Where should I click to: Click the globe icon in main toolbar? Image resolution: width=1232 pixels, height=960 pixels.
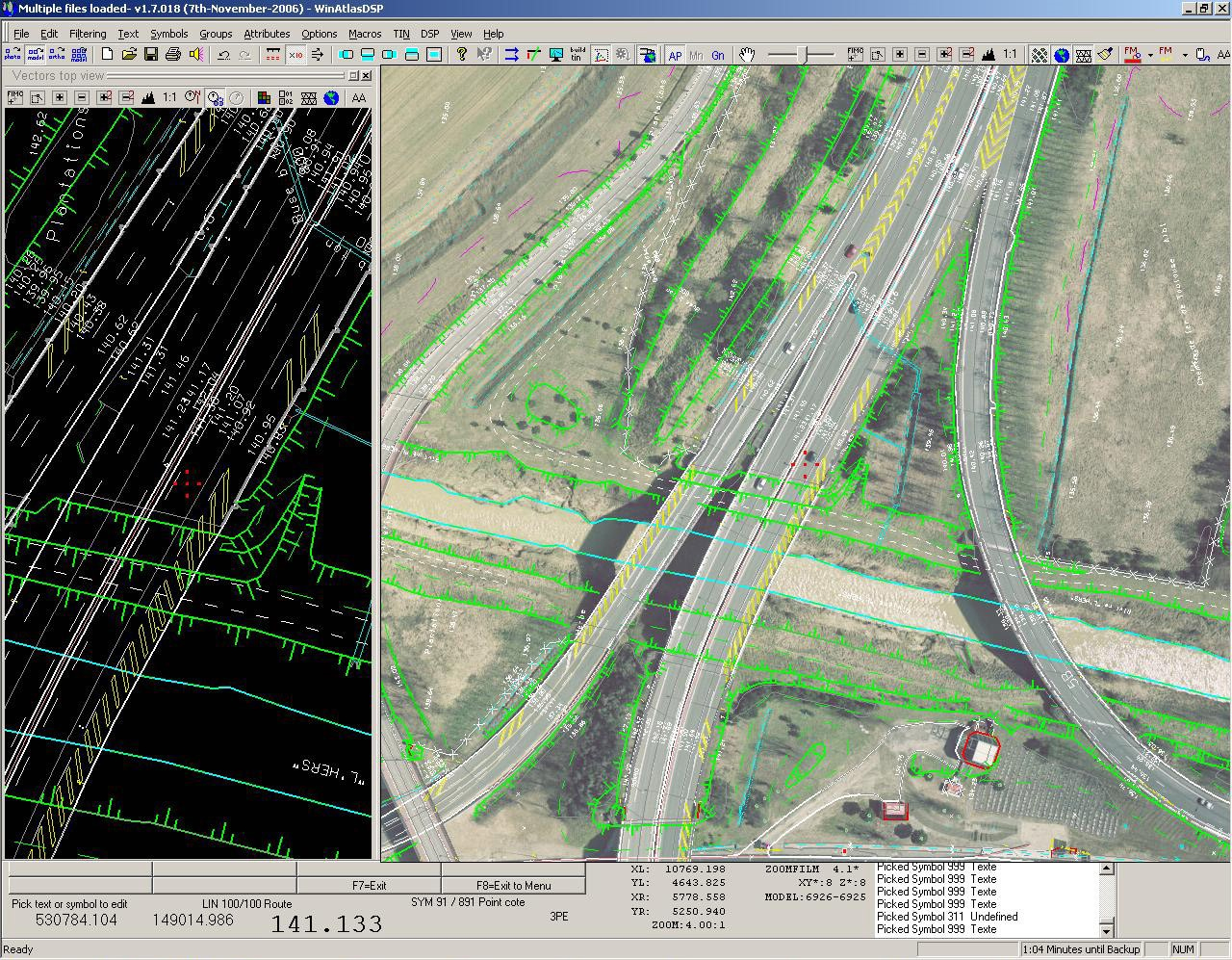(x=1062, y=55)
